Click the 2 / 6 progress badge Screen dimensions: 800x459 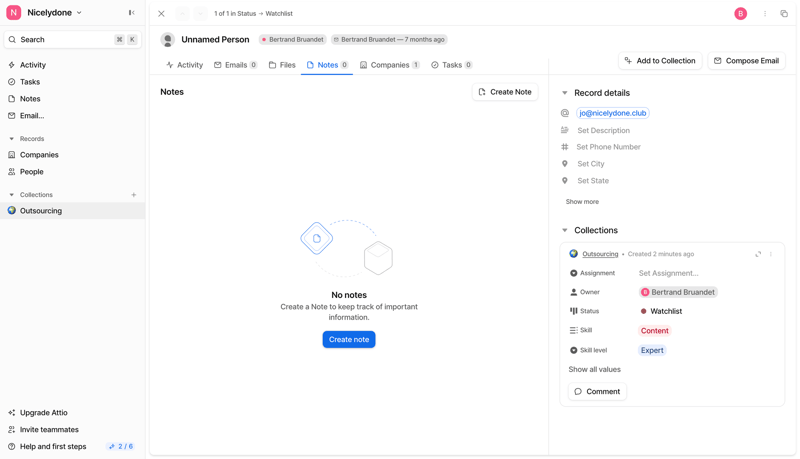[x=121, y=446]
